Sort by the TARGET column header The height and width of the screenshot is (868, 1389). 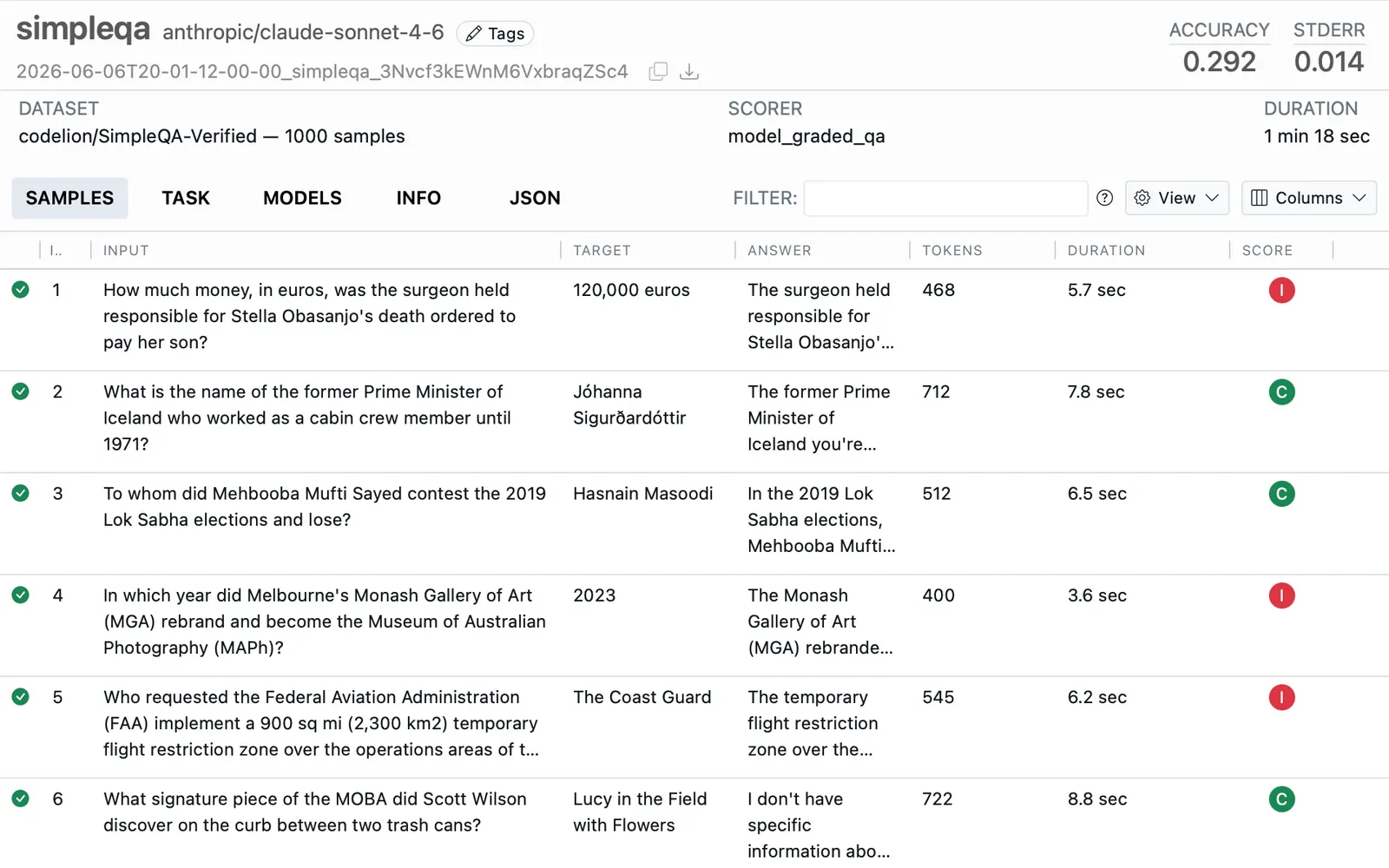click(x=602, y=250)
